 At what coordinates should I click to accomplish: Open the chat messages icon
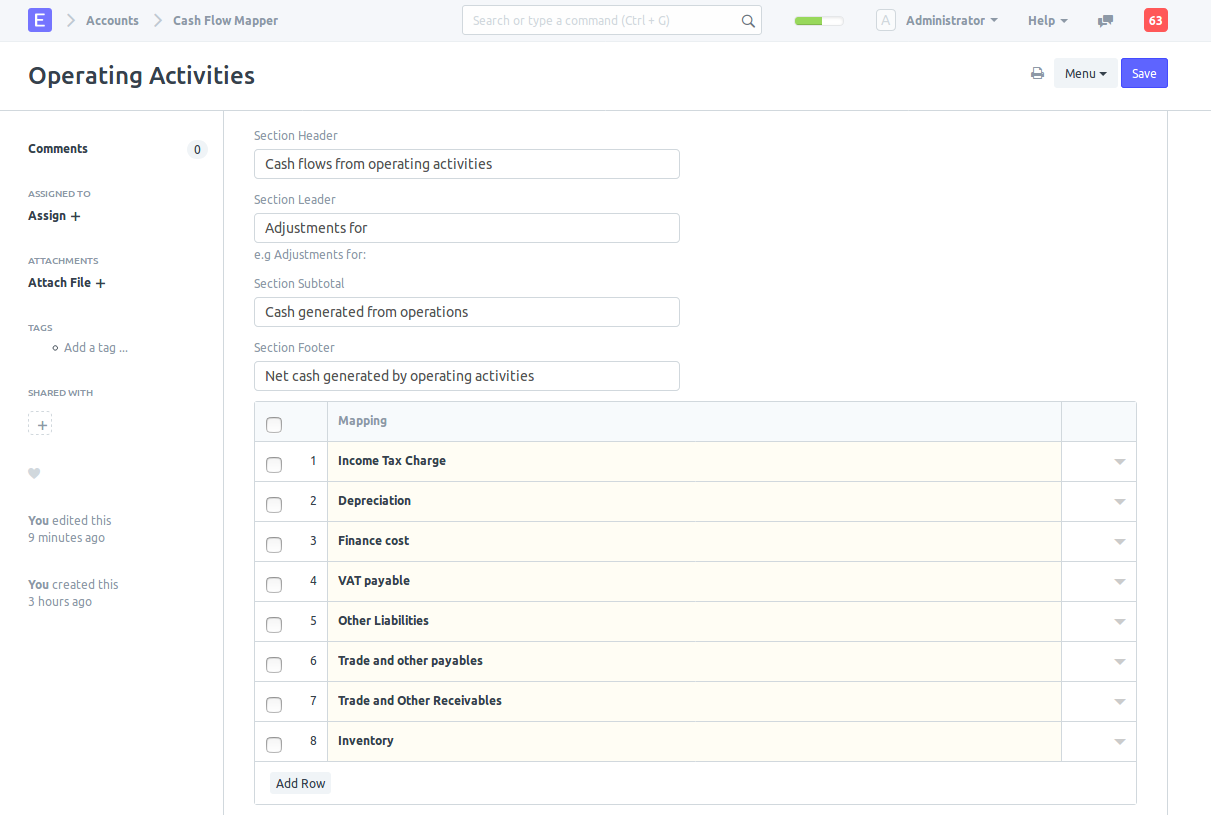click(1105, 21)
